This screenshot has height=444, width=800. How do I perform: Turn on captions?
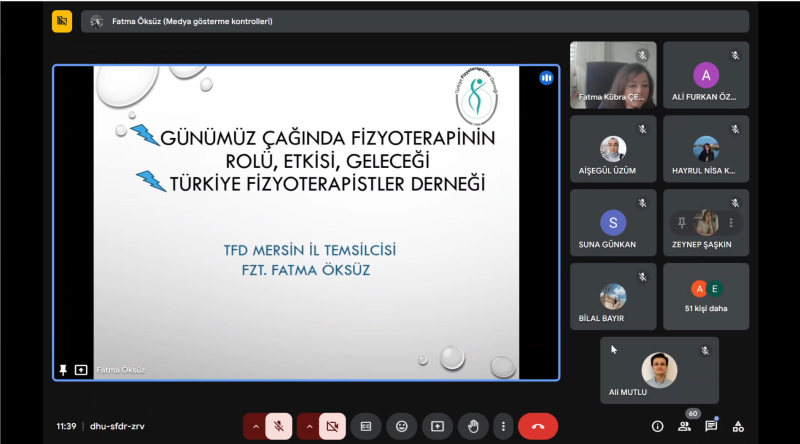tap(366, 426)
